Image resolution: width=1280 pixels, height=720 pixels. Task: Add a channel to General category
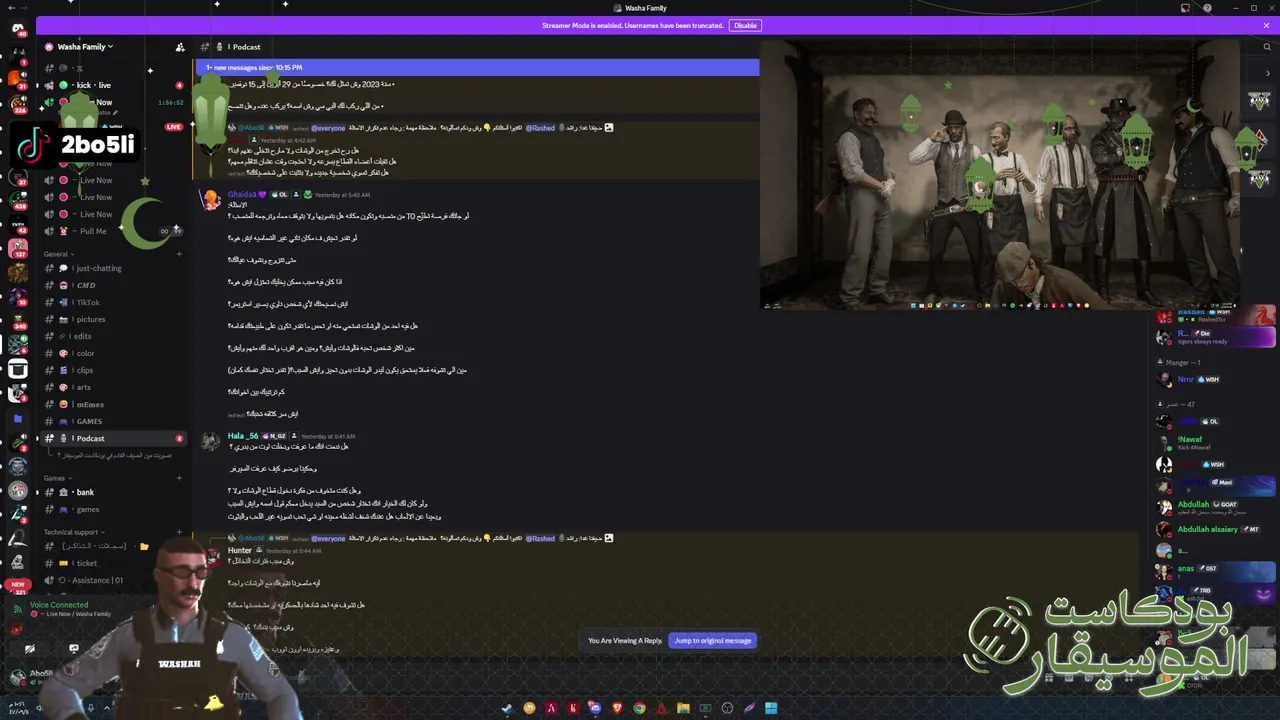pos(179,254)
